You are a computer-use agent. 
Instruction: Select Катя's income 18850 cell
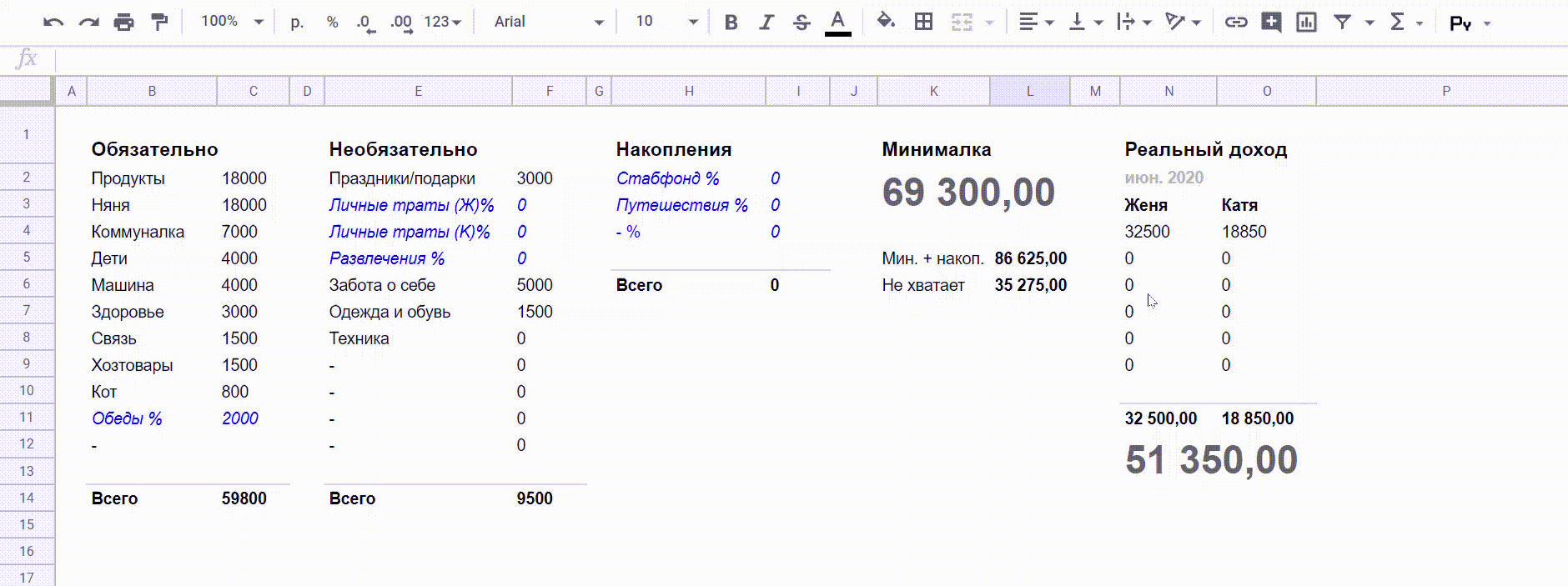[x=1244, y=232]
